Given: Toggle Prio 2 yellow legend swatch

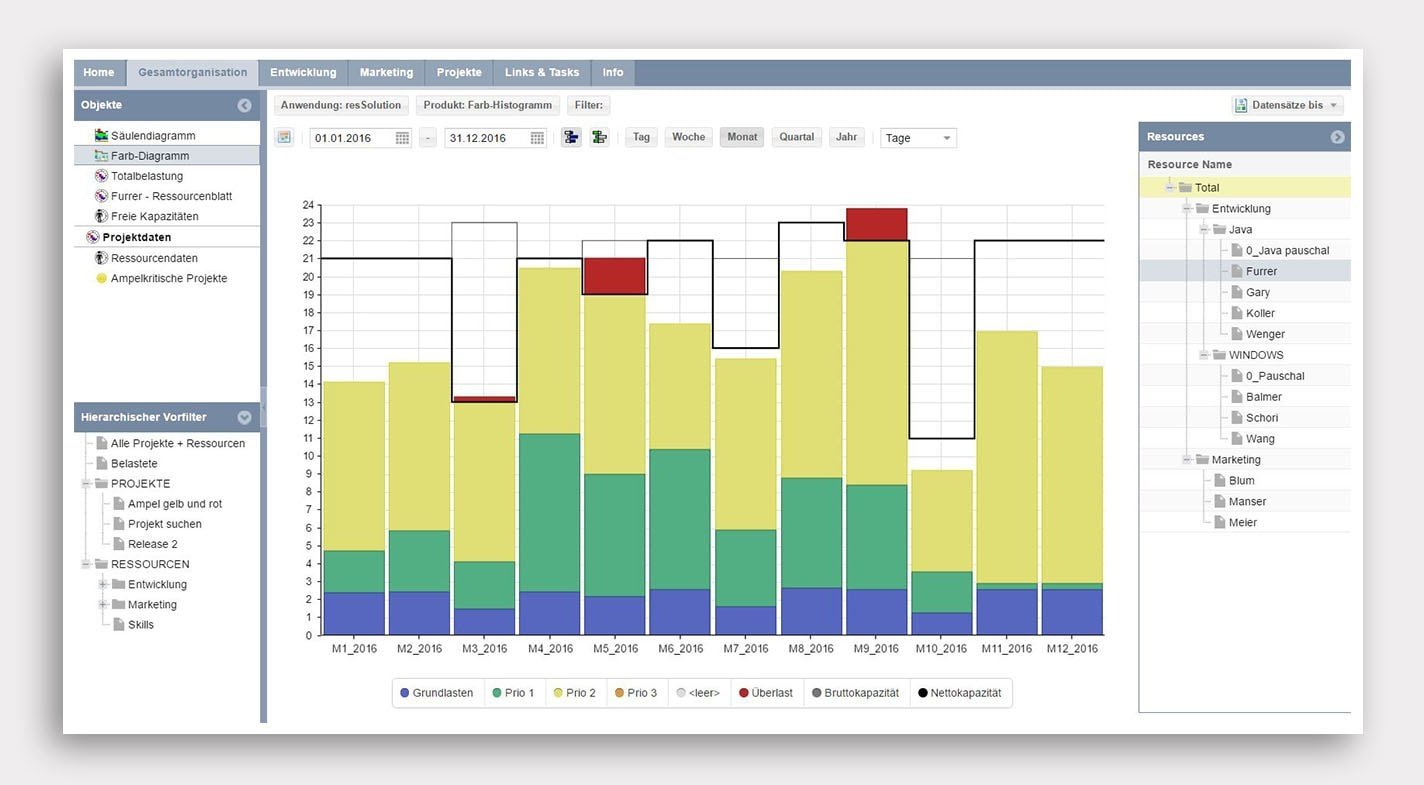Looking at the screenshot, I should pos(557,693).
